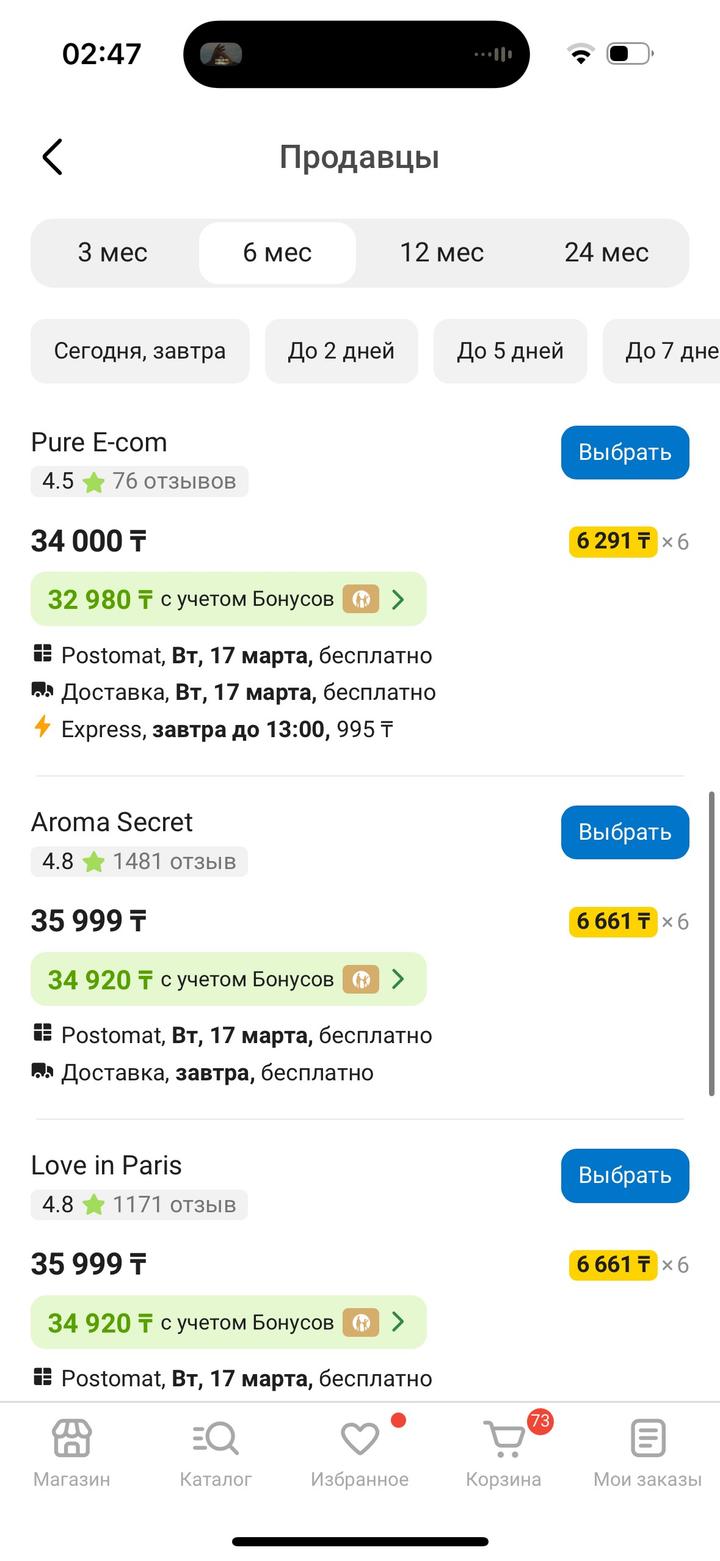720x1561 pixels.
Task: Select the 3 мес installment period
Action: (x=113, y=253)
